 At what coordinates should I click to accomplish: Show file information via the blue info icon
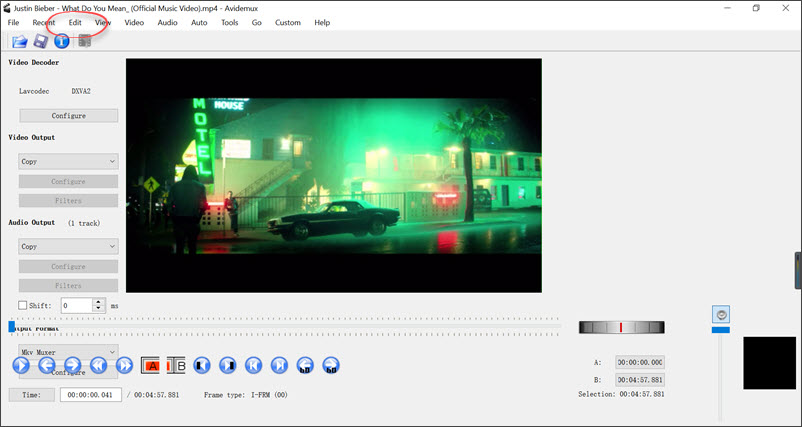pos(62,41)
